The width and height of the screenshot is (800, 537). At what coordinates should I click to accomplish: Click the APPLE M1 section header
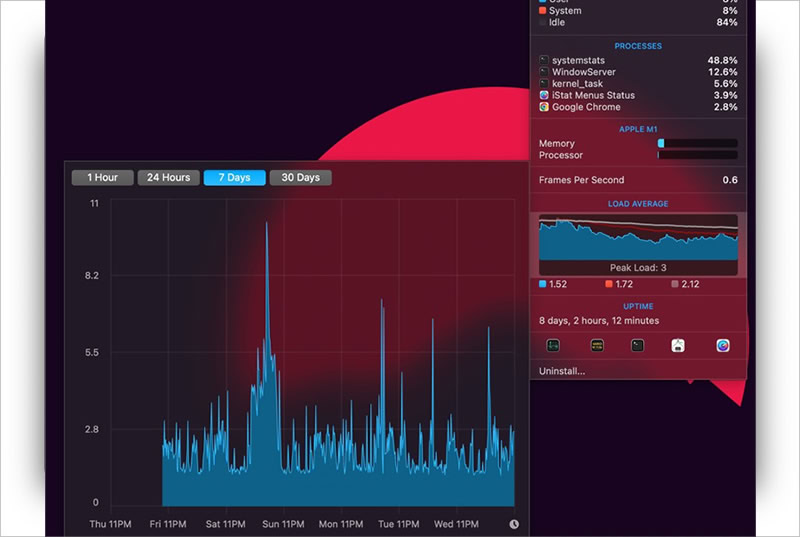point(638,129)
